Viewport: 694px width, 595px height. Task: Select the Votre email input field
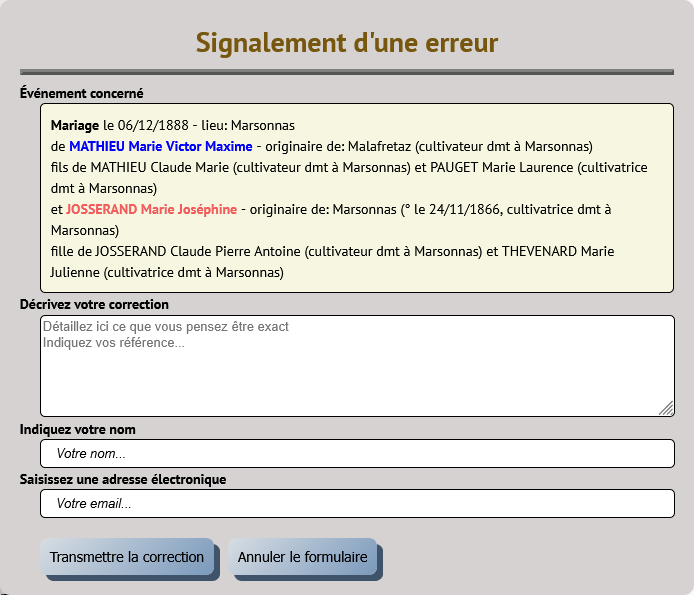pos(357,504)
